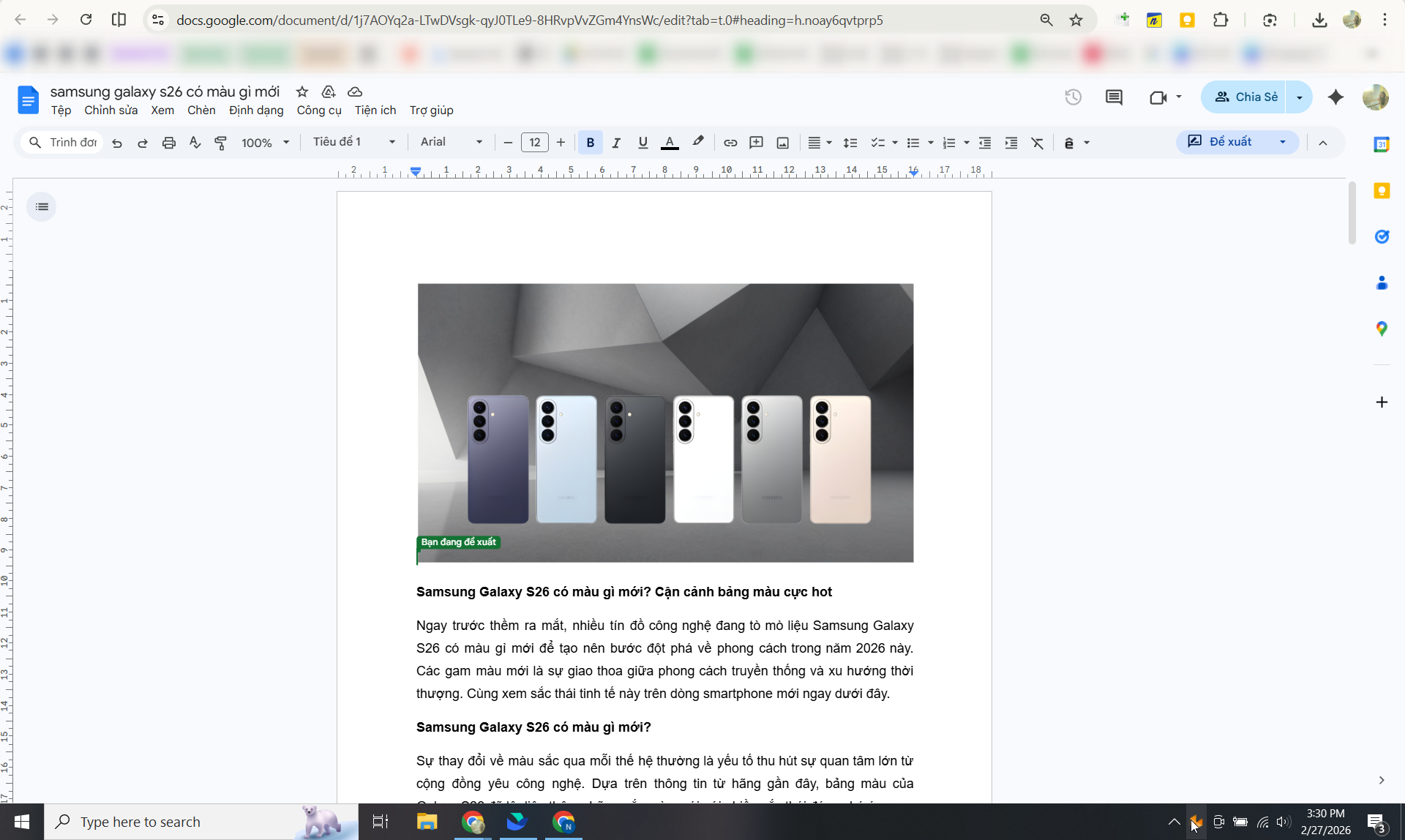
Task: Click the Undo arrow icon
Action: click(x=117, y=143)
